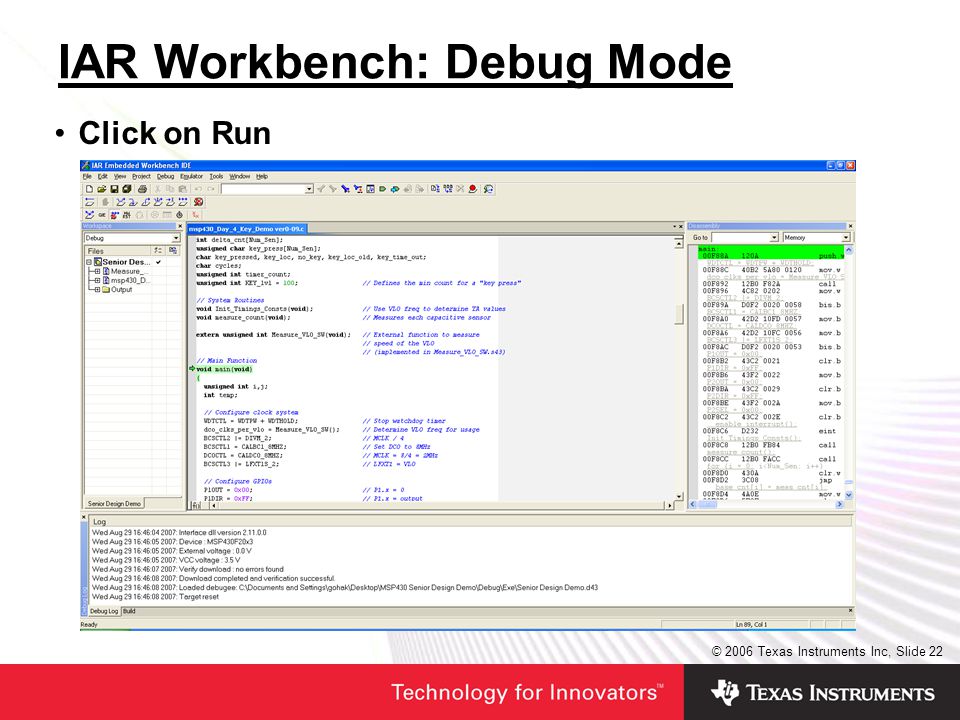Click the Go to address input field
960x720 pixels.
[740, 238]
